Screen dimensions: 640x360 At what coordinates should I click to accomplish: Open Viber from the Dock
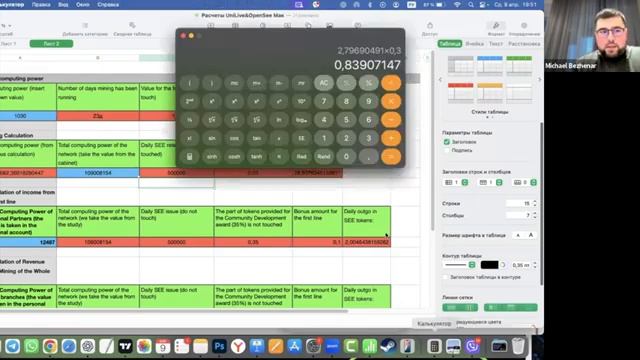click(472, 347)
